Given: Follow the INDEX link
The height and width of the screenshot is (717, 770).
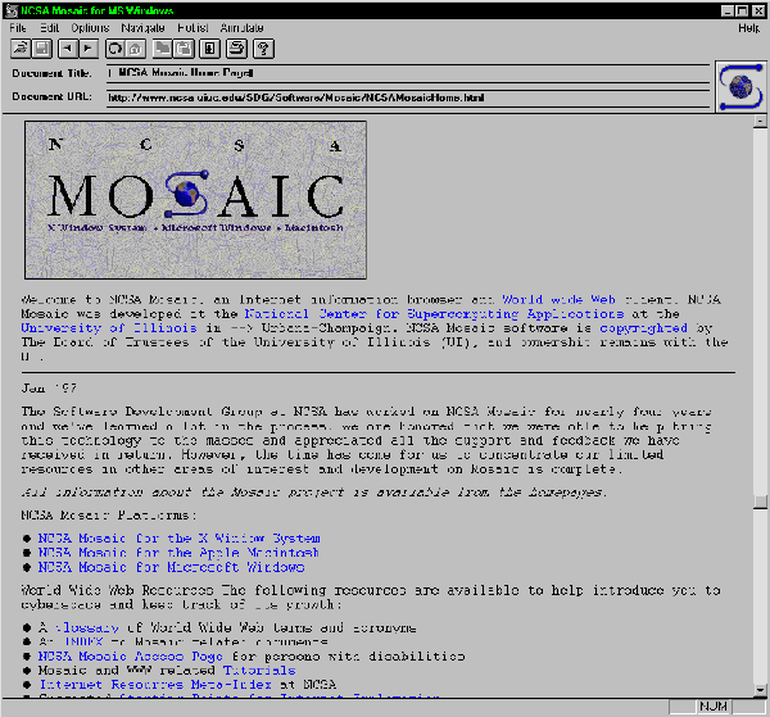Looking at the screenshot, I should coord(84,642).
